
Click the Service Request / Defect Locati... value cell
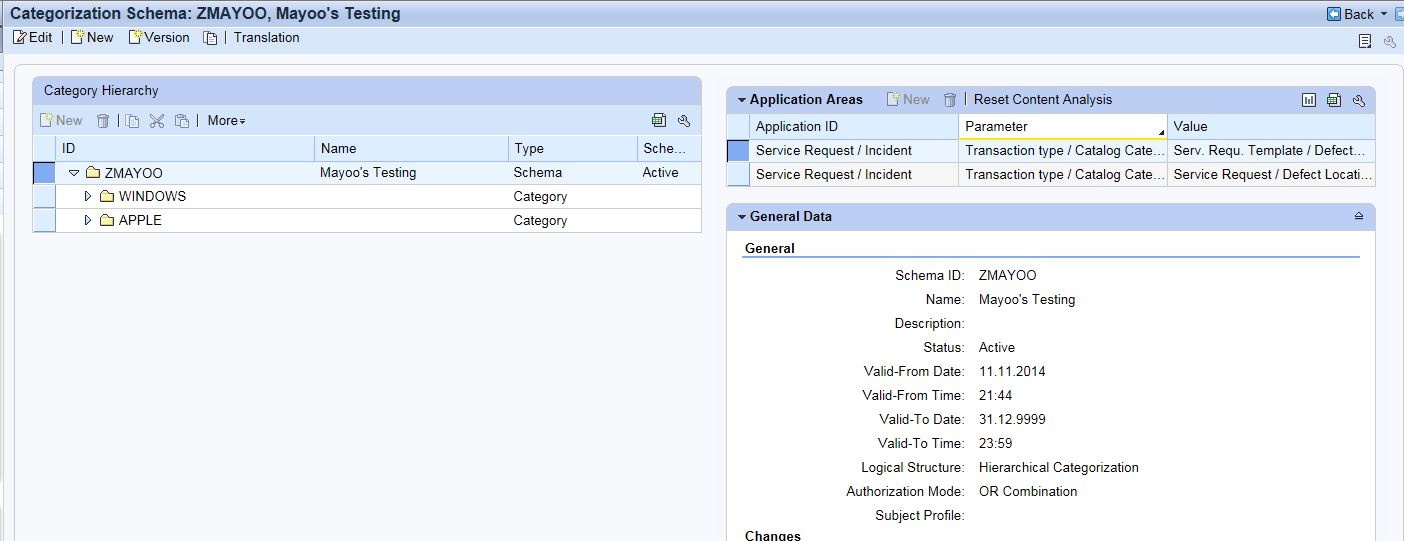1270,174
